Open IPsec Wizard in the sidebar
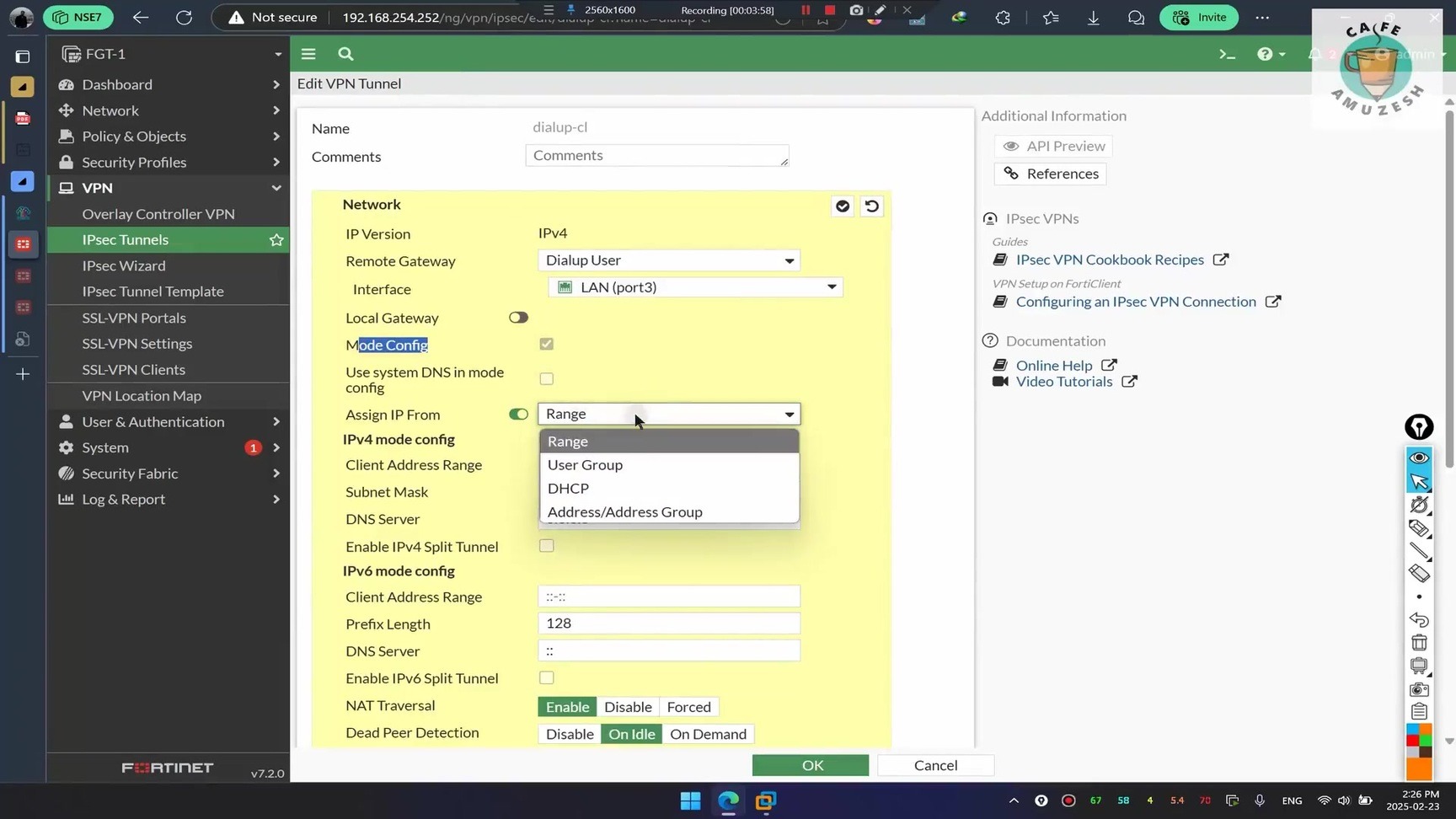This screenshot has height=819, width=1456. tap(124, 266)
